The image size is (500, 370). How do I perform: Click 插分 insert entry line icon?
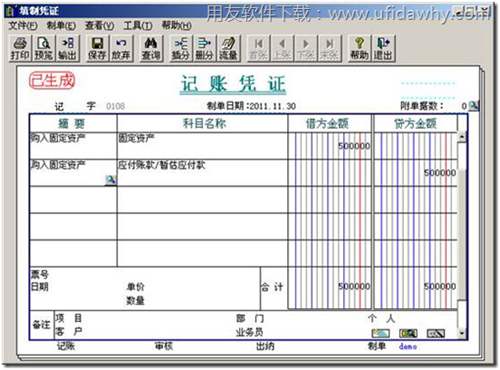point(180,49)
